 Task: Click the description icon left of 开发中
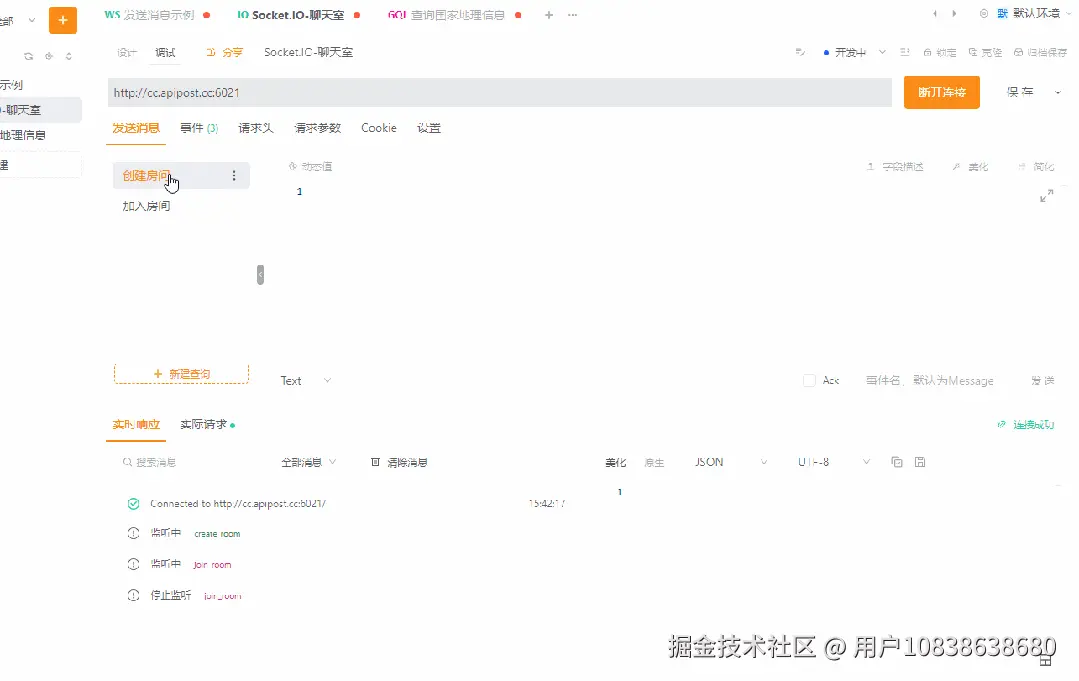(800, 52)
